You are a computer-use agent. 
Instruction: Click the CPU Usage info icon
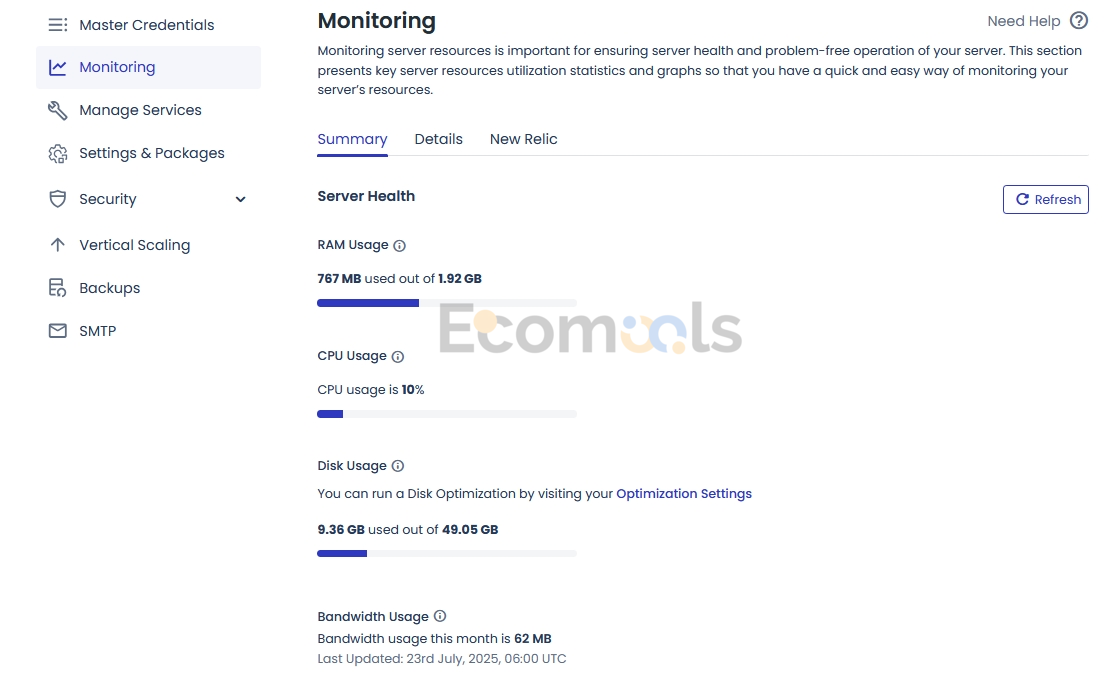[x=398, y=356]
